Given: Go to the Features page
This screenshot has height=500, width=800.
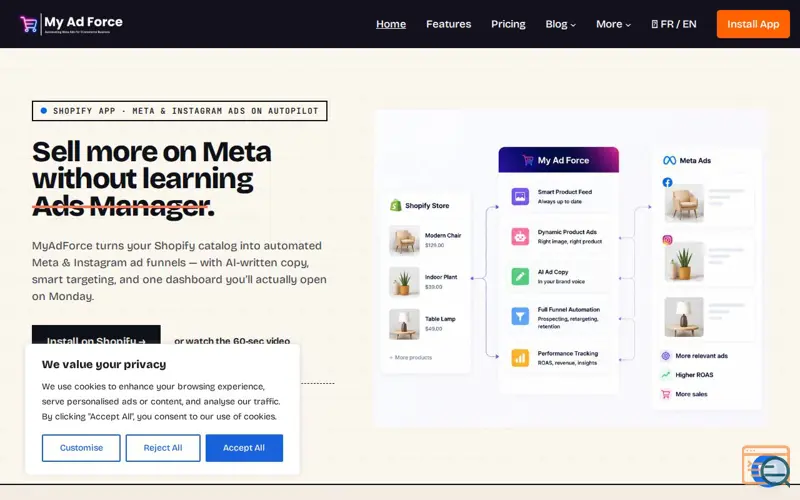Looking at the screenshot, I should coord(448,24).
